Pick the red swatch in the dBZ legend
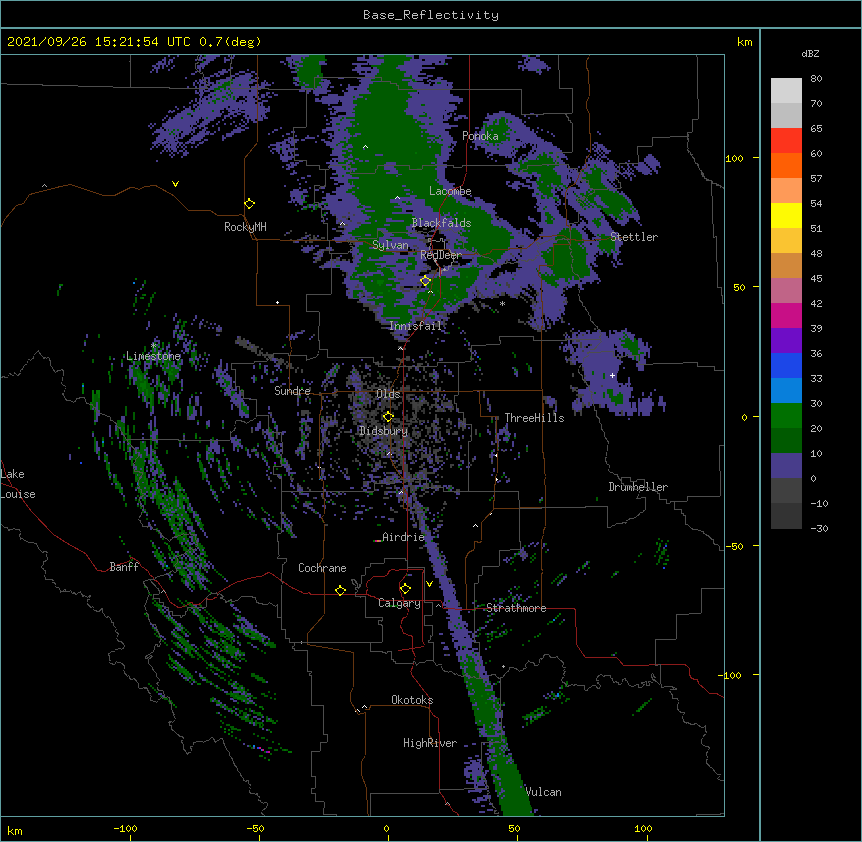Viewport: 862px width, 842px height. point(786,140)
